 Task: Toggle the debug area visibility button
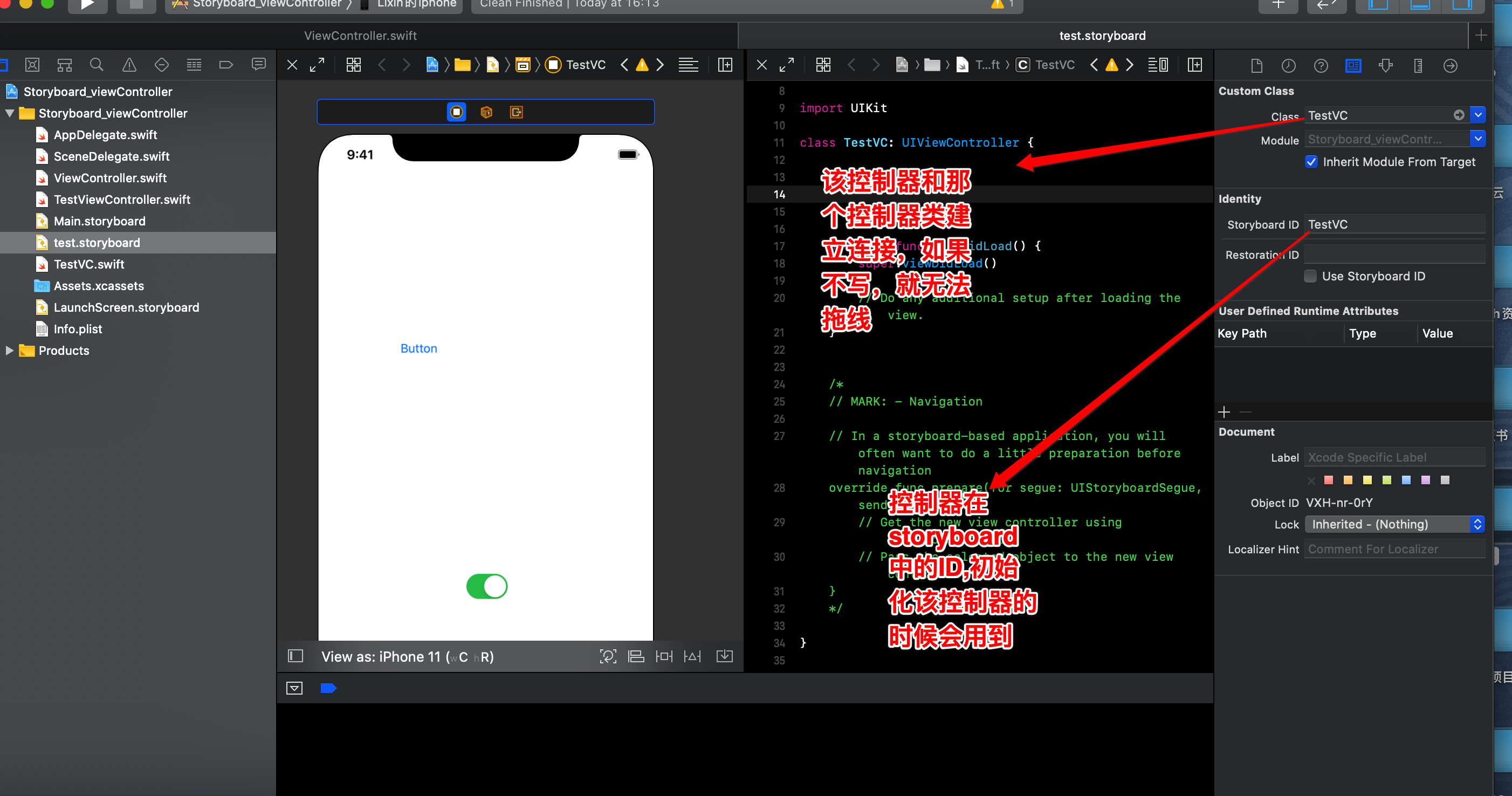294,688
